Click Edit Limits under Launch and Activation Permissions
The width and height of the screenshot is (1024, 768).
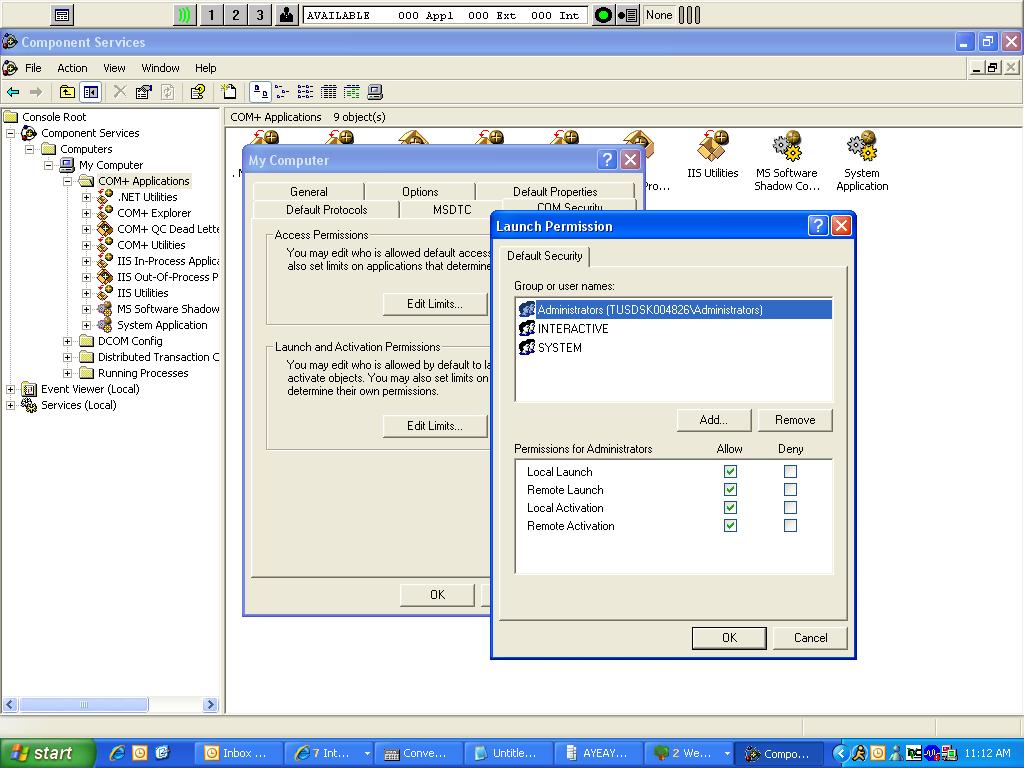tap(435, 426)
